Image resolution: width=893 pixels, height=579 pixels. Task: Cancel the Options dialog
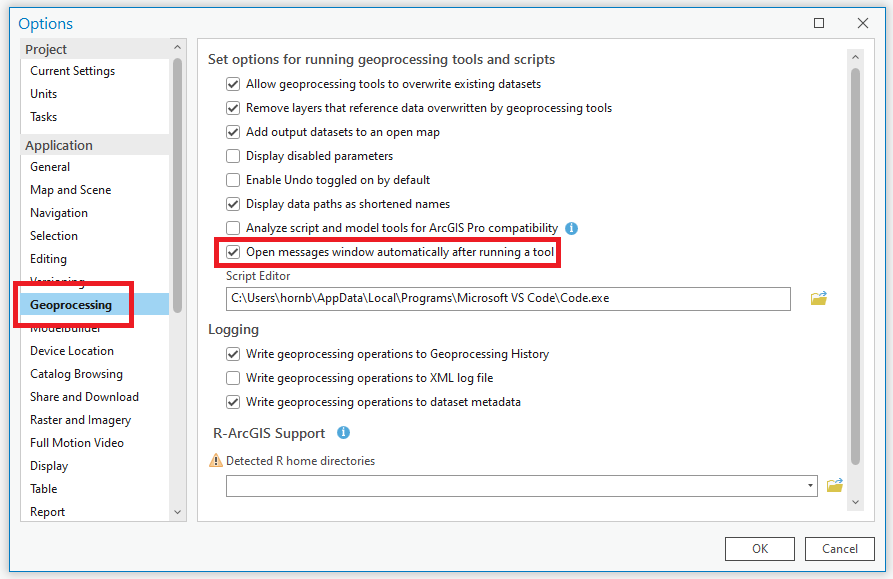840,548
